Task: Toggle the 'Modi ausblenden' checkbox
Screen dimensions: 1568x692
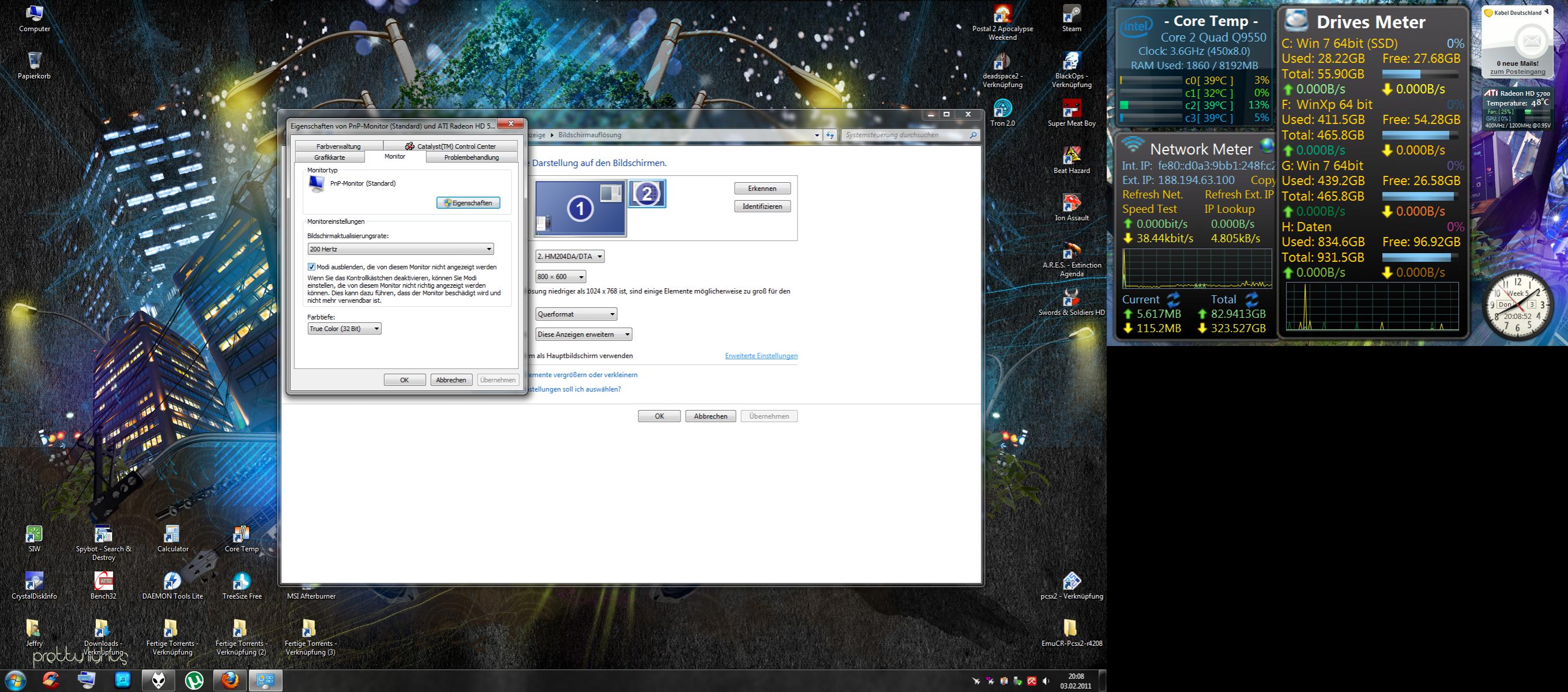Action: tap(311, 267)
